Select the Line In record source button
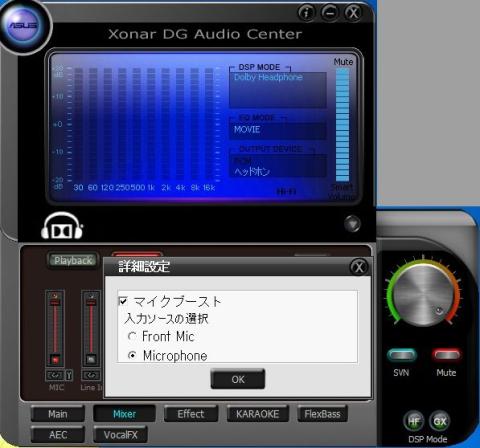 pyautogui.click(x=91, y=359)
